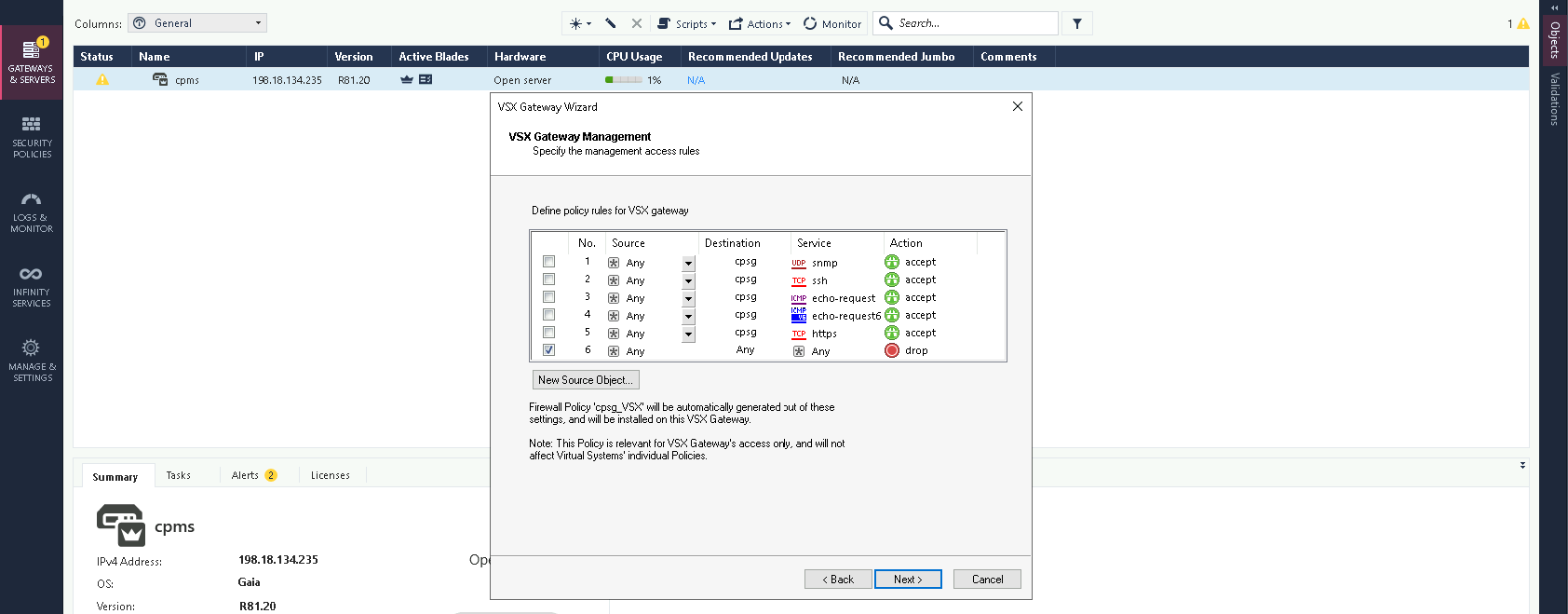Open the Actions dropdown menu

tap(760, 23)
